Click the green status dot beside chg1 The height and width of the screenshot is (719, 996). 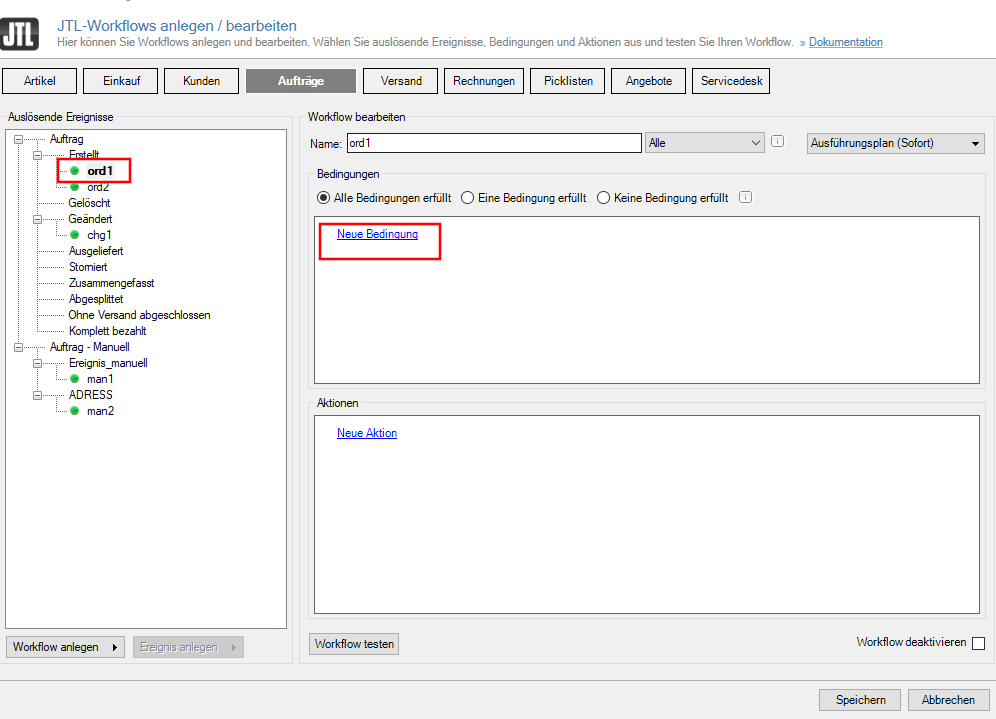click(x=75, y=235)
